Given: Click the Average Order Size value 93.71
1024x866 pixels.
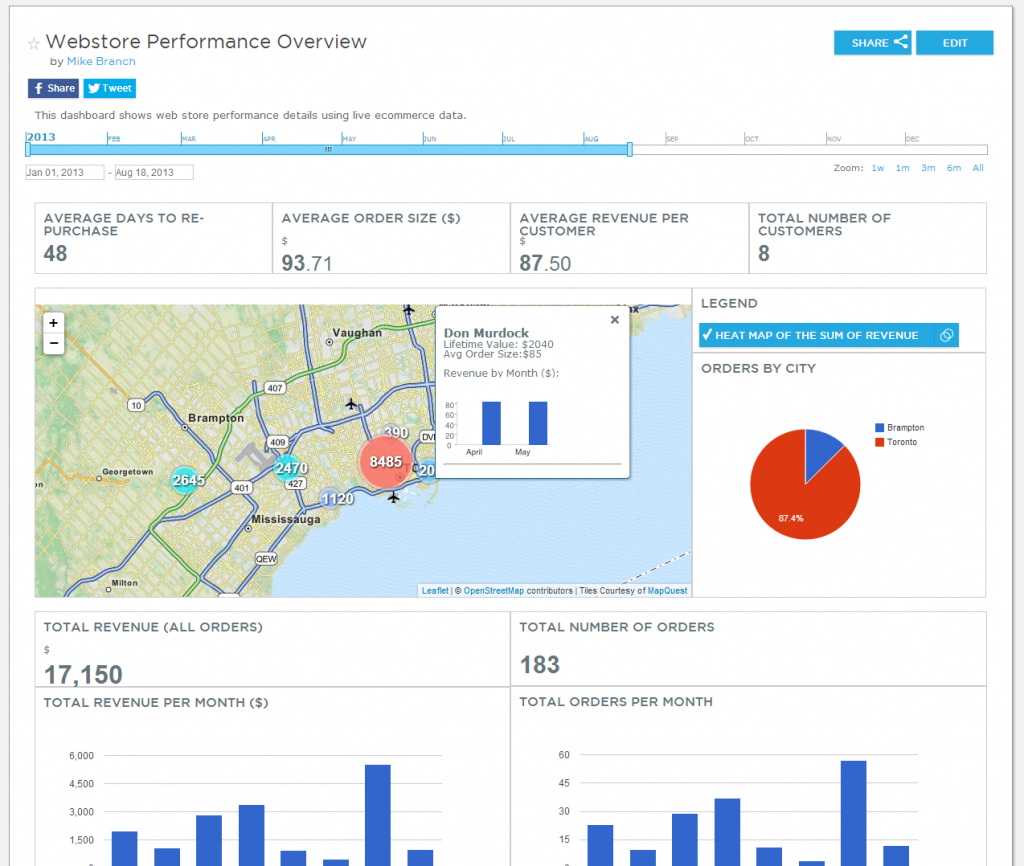Looking at the screenshot, I should tap(307, 263).
